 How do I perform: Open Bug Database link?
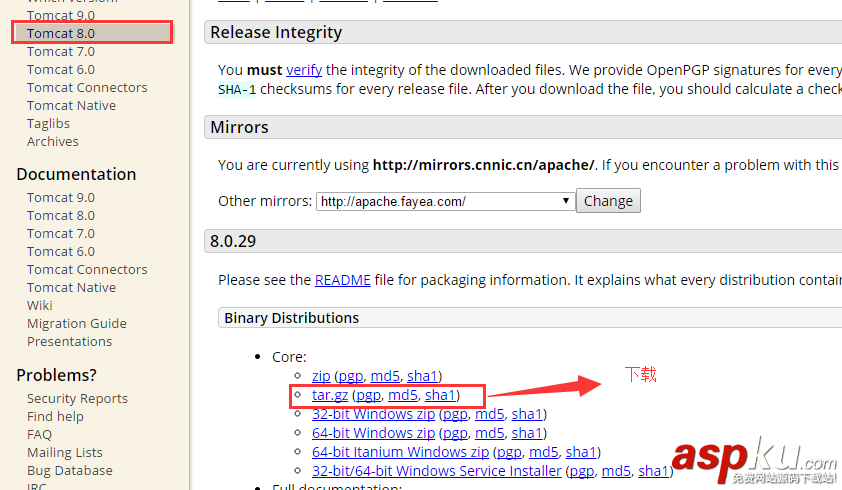pyautogui.click(x=70, y=471)
